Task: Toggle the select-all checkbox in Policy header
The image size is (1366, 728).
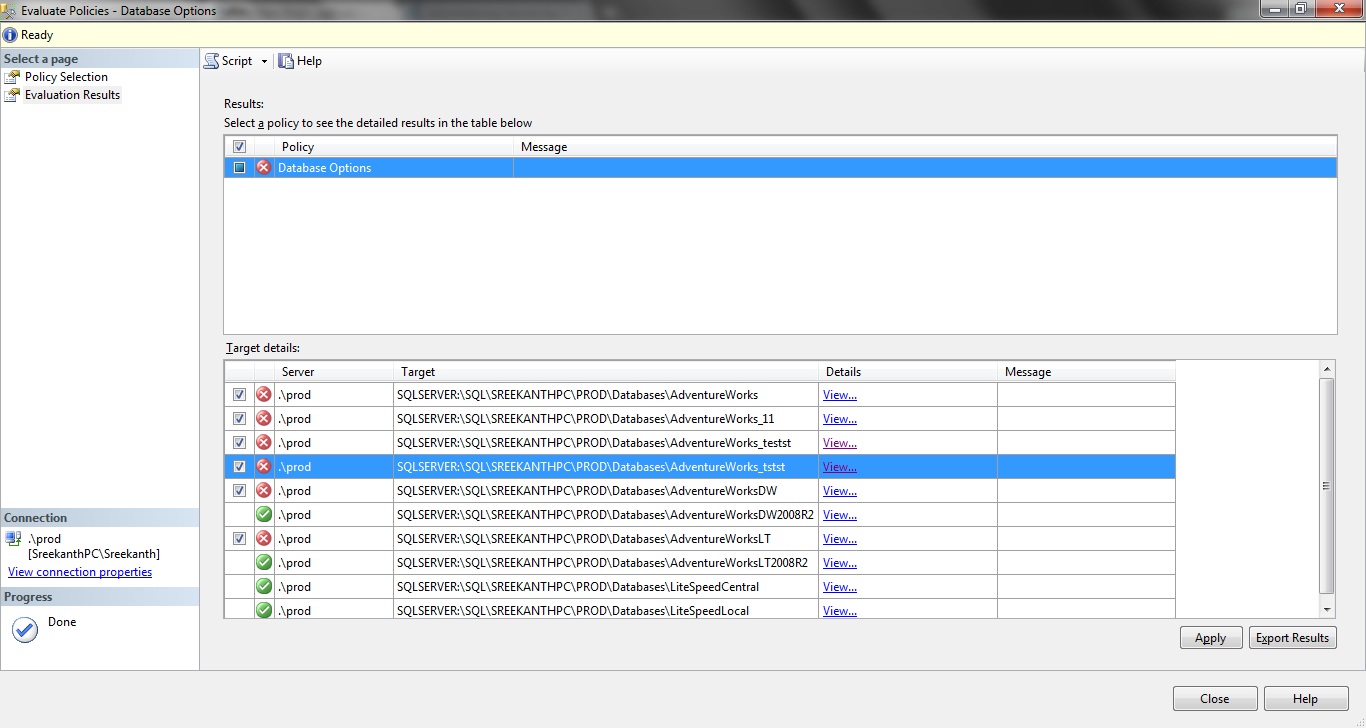Action: point(239,147)
